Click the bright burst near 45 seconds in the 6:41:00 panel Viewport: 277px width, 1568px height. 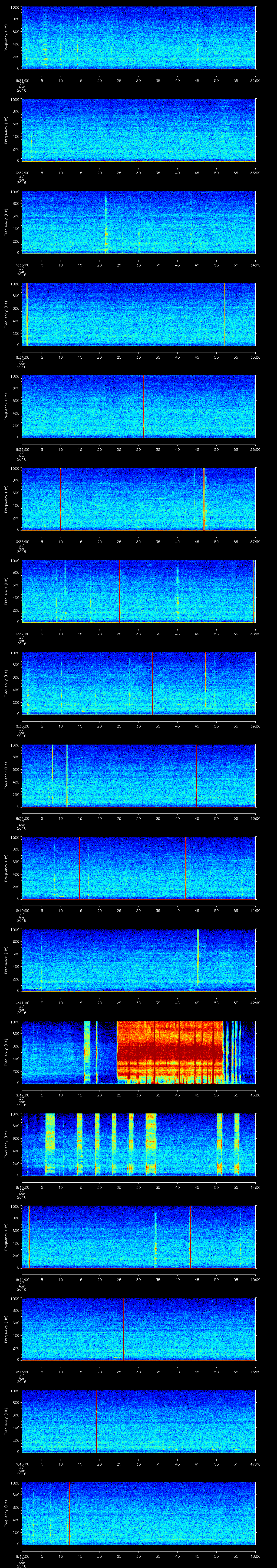[x=198, y=957]
